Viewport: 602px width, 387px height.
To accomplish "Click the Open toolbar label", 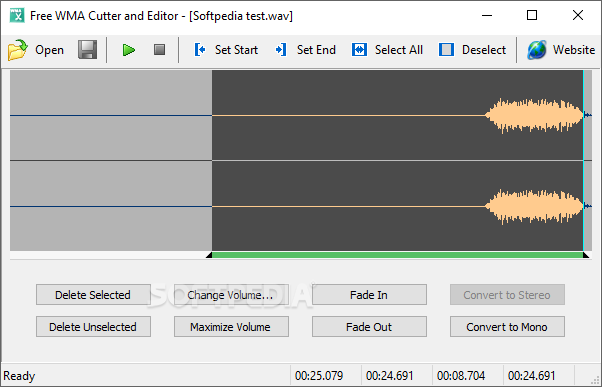I will tap(50, 50).
